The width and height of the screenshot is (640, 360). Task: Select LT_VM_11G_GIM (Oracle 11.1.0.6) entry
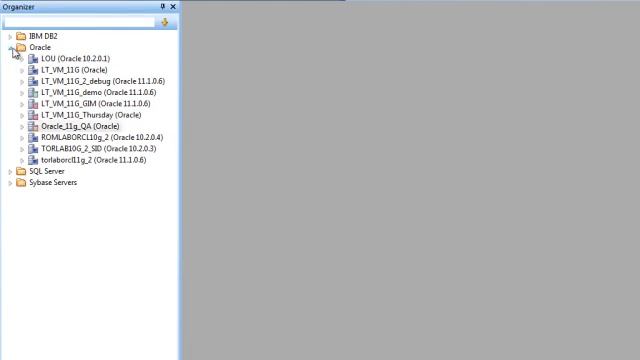coord(96,104)
